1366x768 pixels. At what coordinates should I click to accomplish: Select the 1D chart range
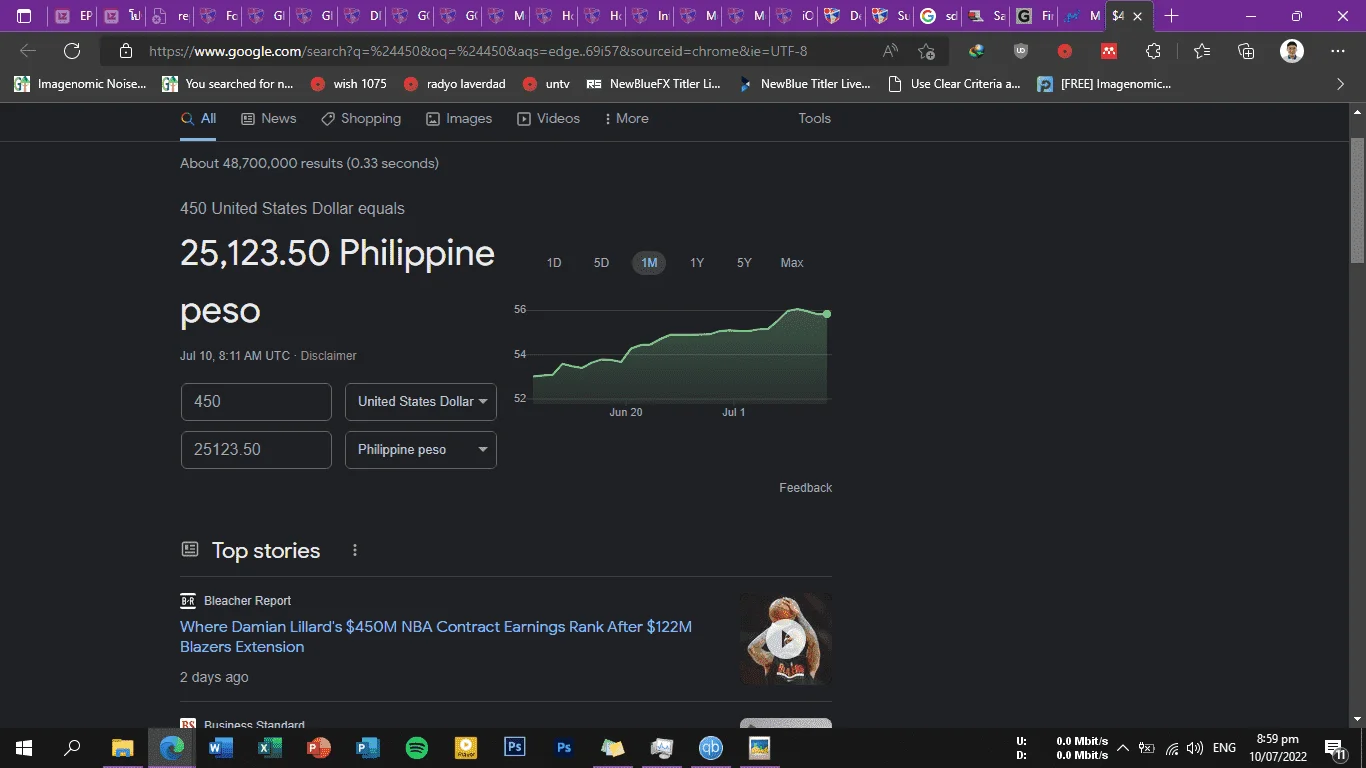click(x=554, y=263)
